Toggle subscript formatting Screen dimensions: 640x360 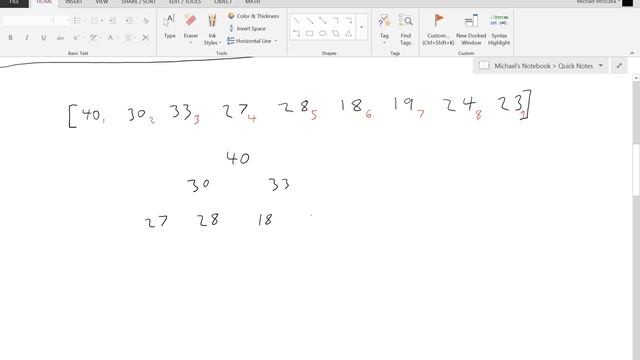76,38
